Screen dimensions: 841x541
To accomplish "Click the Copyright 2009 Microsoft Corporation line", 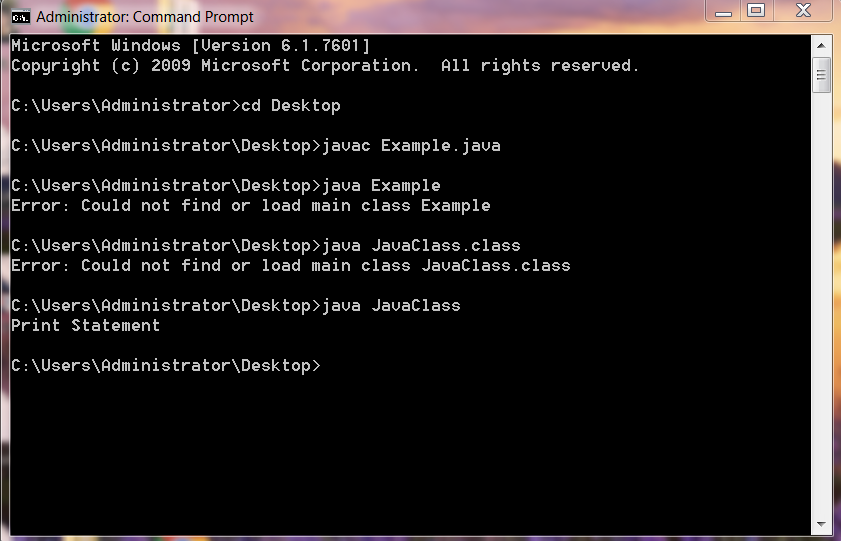I will pyautogui.click(x=325, y=65).
